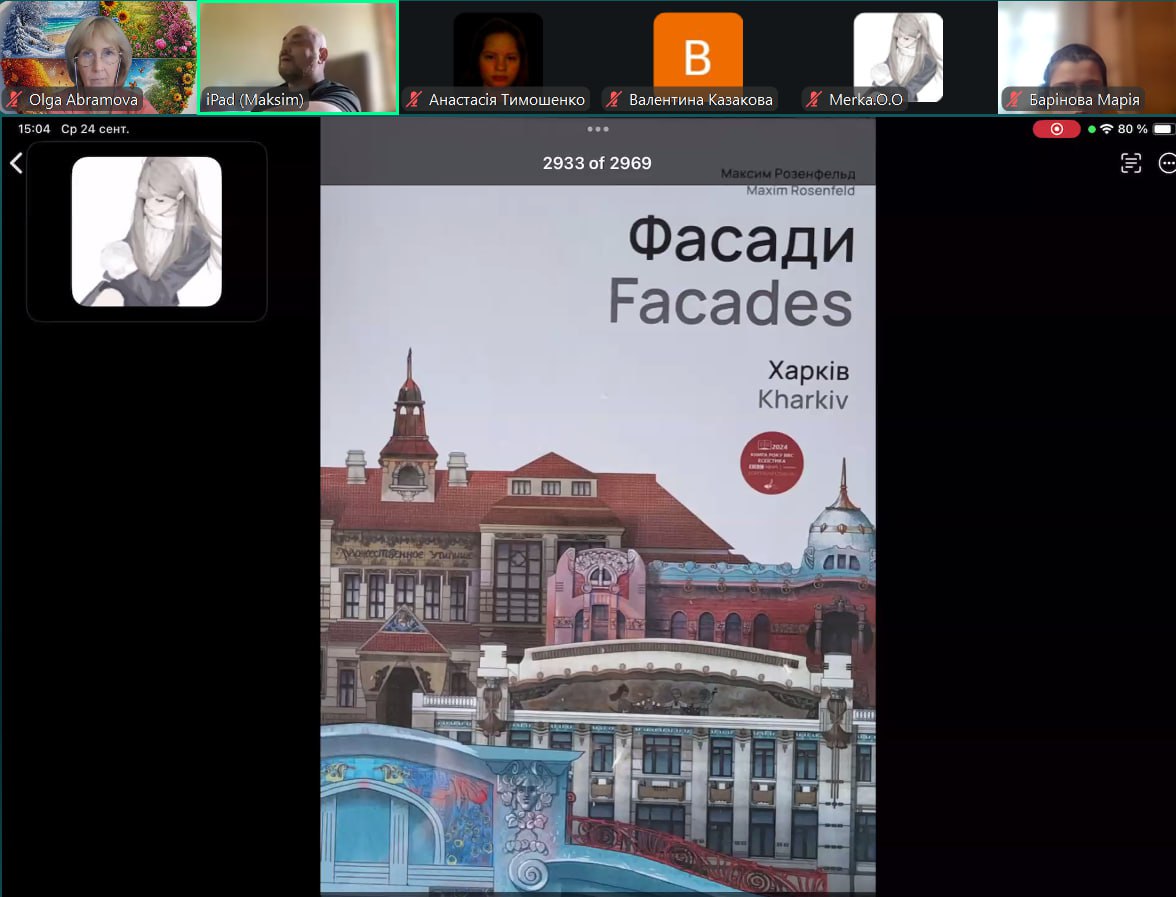Tap the Live Text scan icon
The width and height of the screenshot is (1176, 897).
point(1131,164)
